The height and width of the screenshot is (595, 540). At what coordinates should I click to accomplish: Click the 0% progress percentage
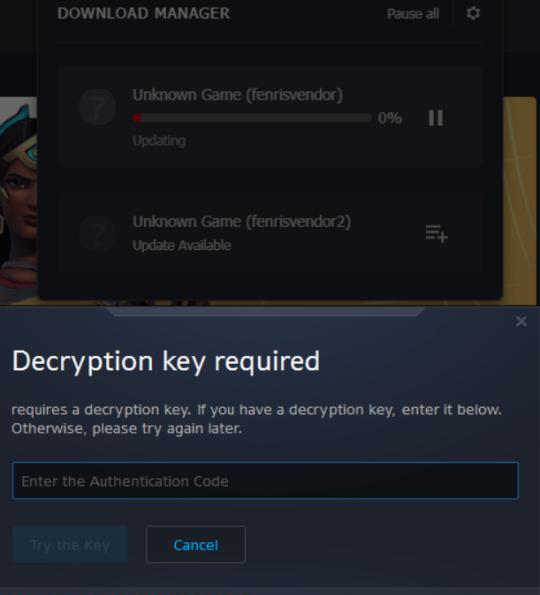pos(390,118)
